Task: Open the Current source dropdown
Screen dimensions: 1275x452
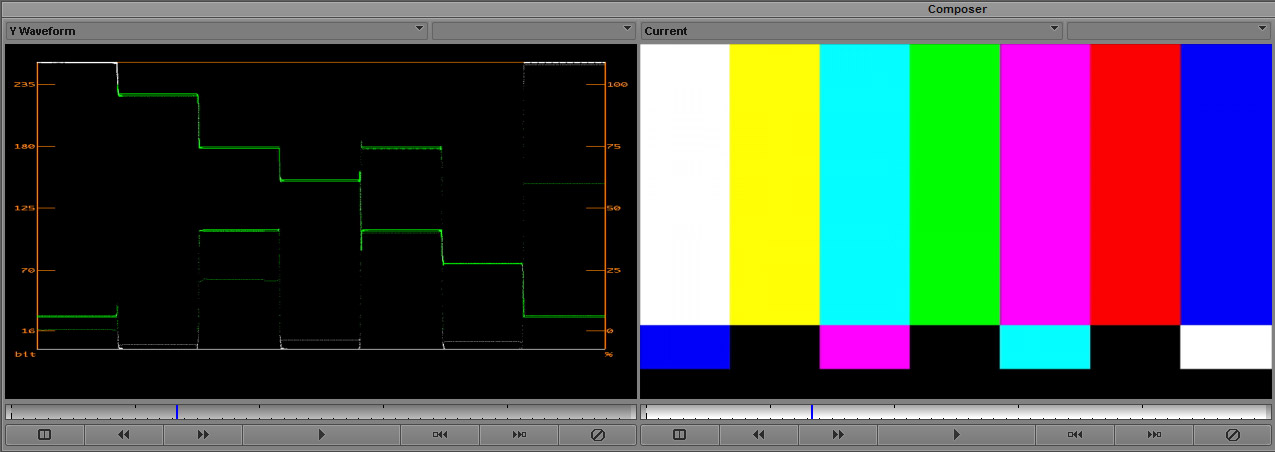Action: [851, 31]
